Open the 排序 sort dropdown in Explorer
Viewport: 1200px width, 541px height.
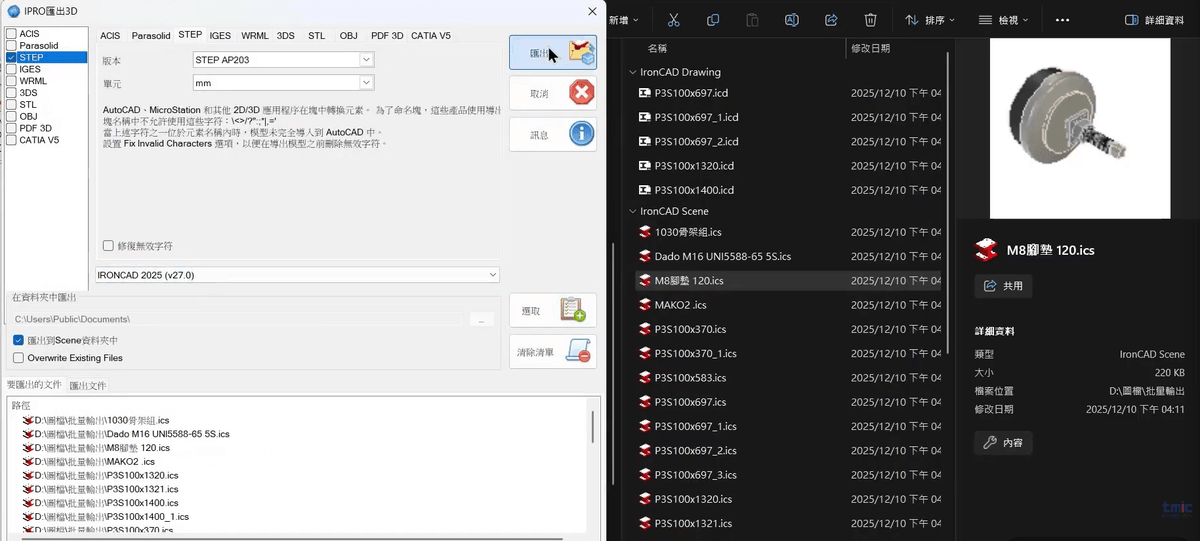tap(930, 20)
